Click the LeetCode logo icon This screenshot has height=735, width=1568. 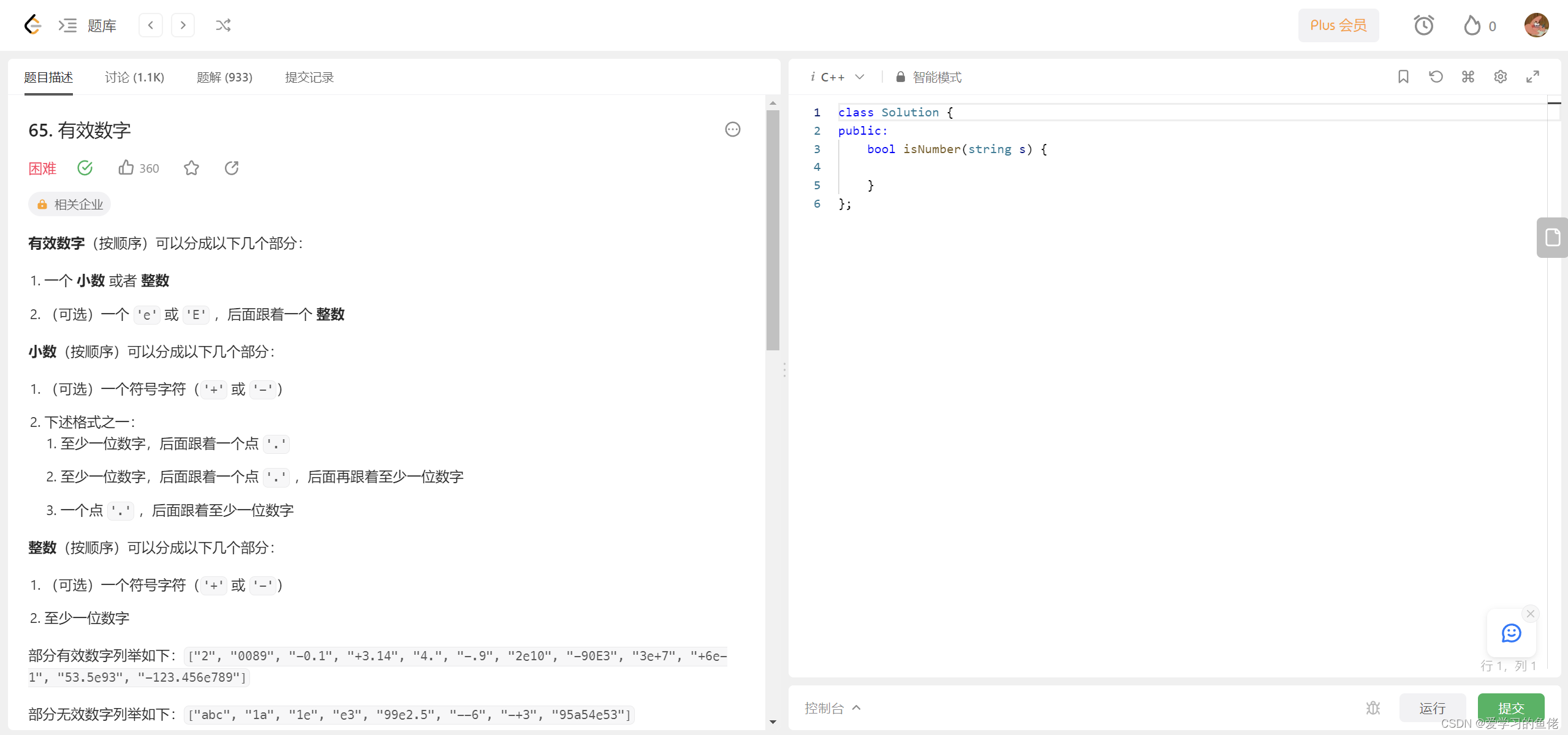32,25
